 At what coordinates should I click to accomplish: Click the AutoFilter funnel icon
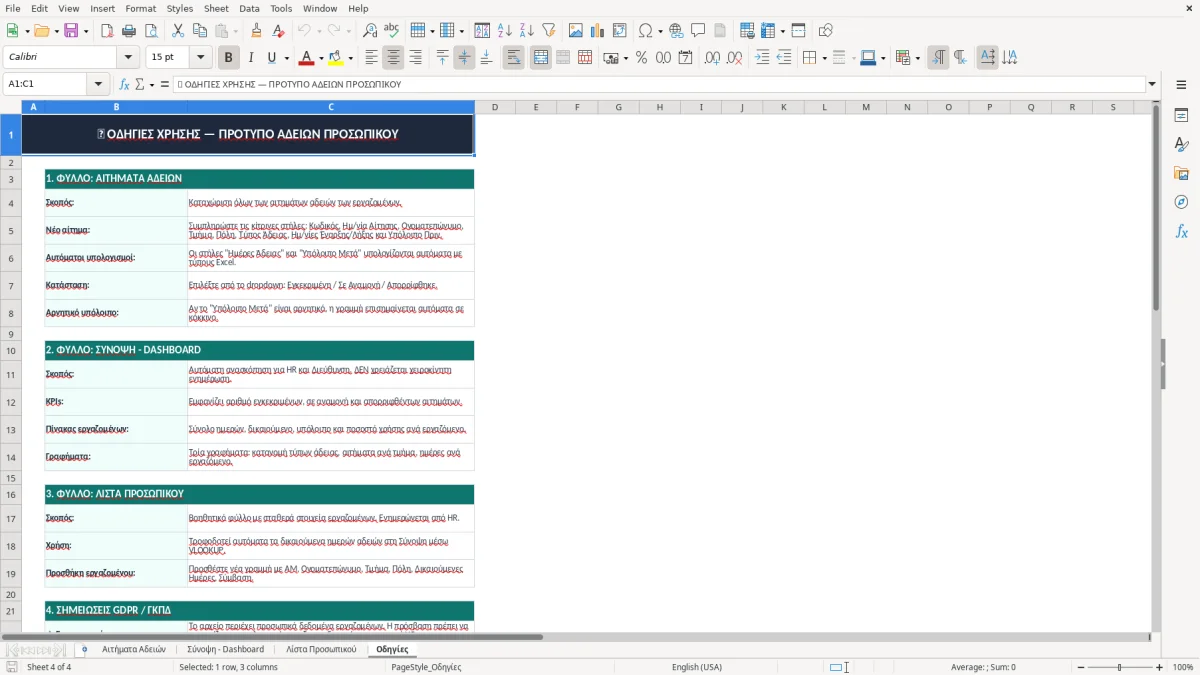point(548,31)
